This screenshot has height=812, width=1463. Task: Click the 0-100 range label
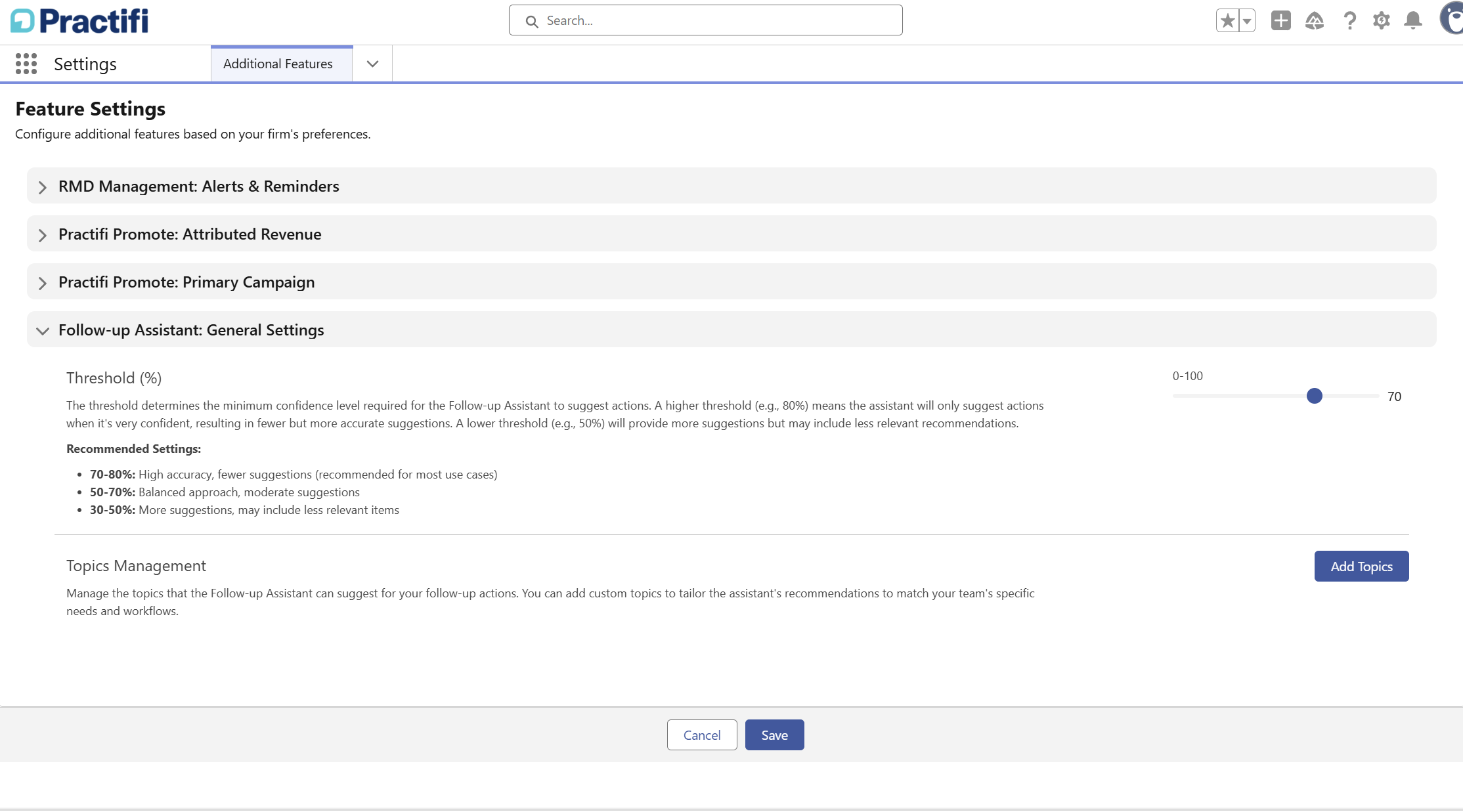[1188, 376]
